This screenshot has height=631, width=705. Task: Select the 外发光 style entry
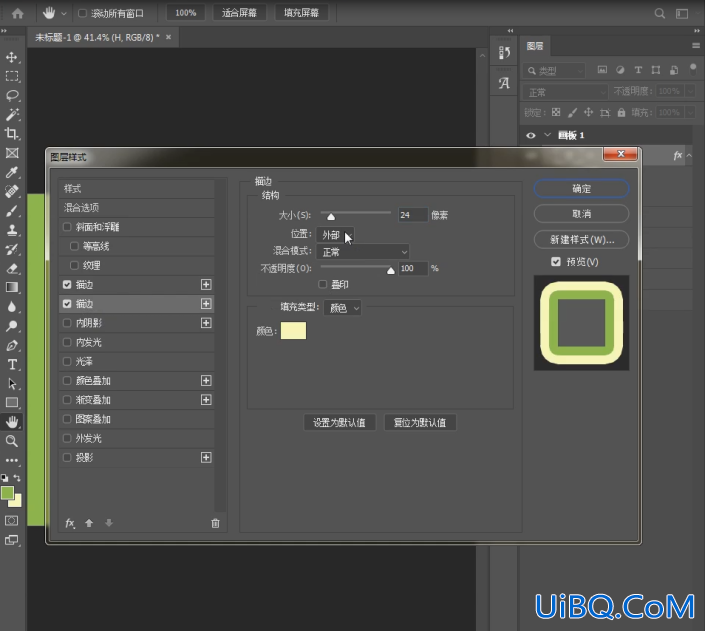click(136, 438)
